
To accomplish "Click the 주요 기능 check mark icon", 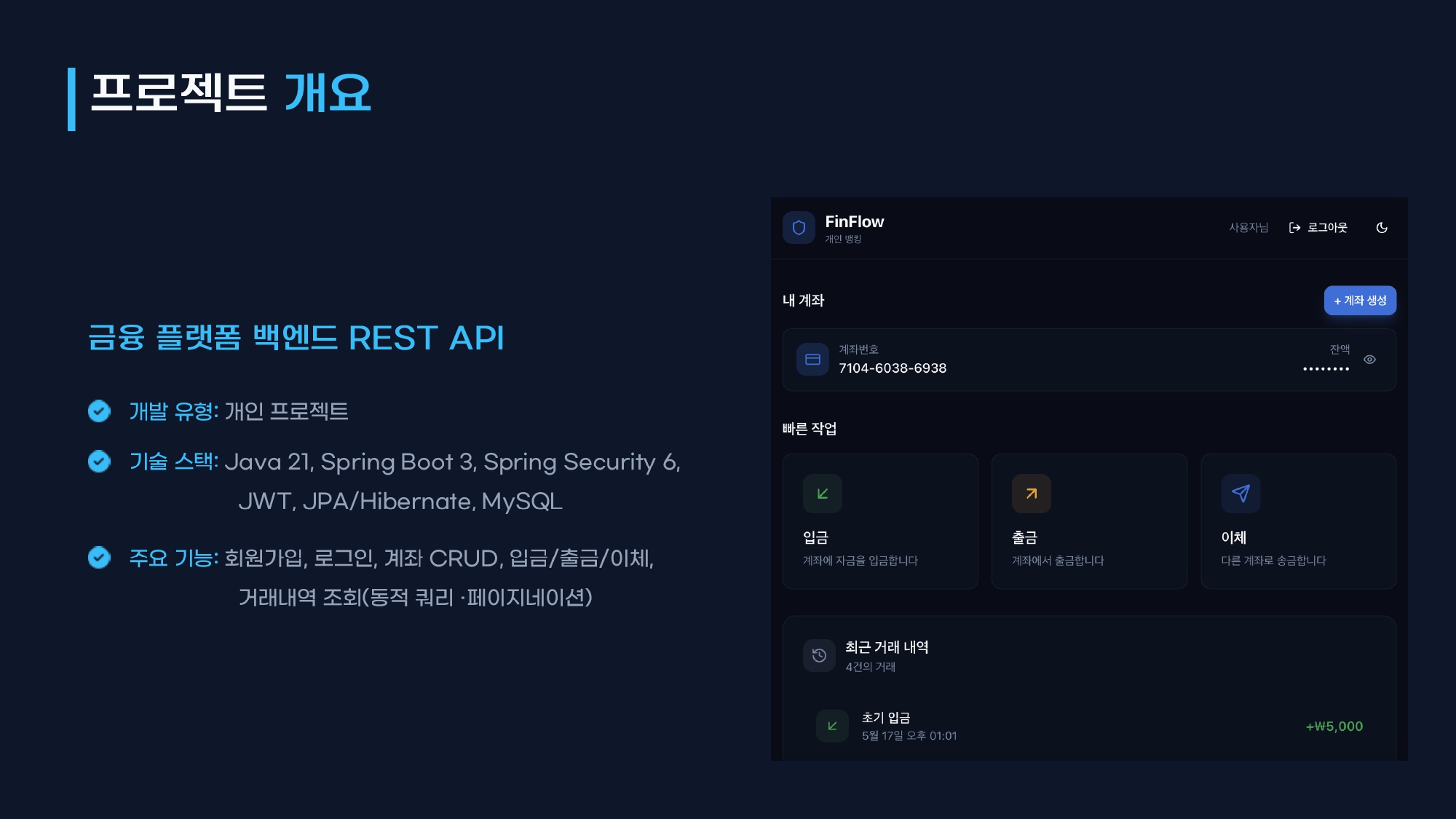I will click(x=99, y=558).
